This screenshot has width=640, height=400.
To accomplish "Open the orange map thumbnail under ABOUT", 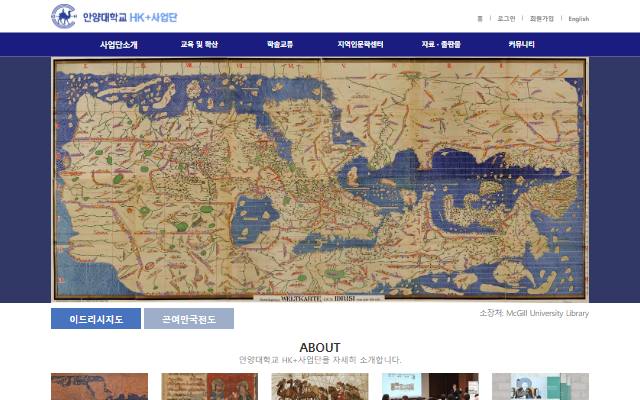I will click(x=100, y=387).
